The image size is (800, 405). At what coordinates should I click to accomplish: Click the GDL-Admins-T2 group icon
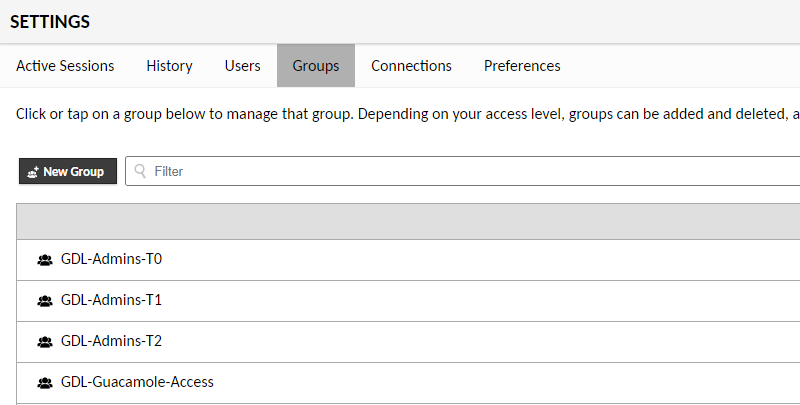tap(44, 342)
